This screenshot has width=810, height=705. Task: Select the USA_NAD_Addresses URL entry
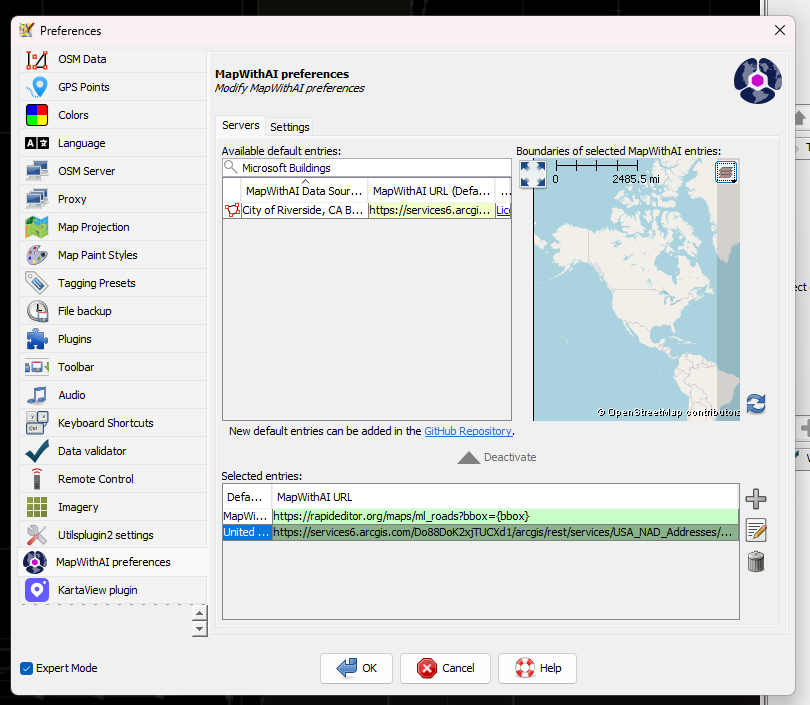(x=505, y=532)
